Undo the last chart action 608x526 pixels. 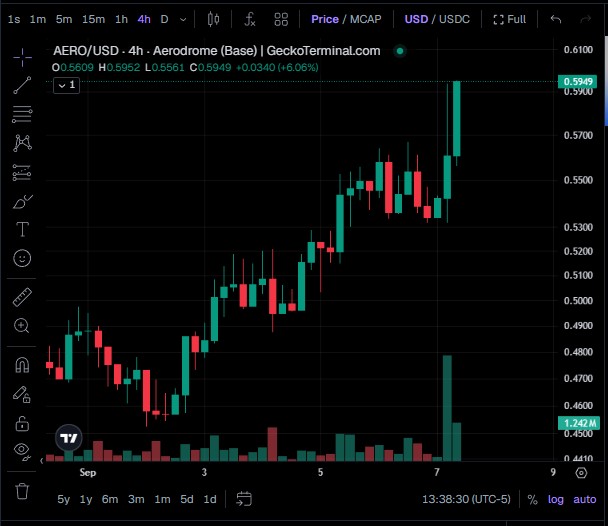556,19
